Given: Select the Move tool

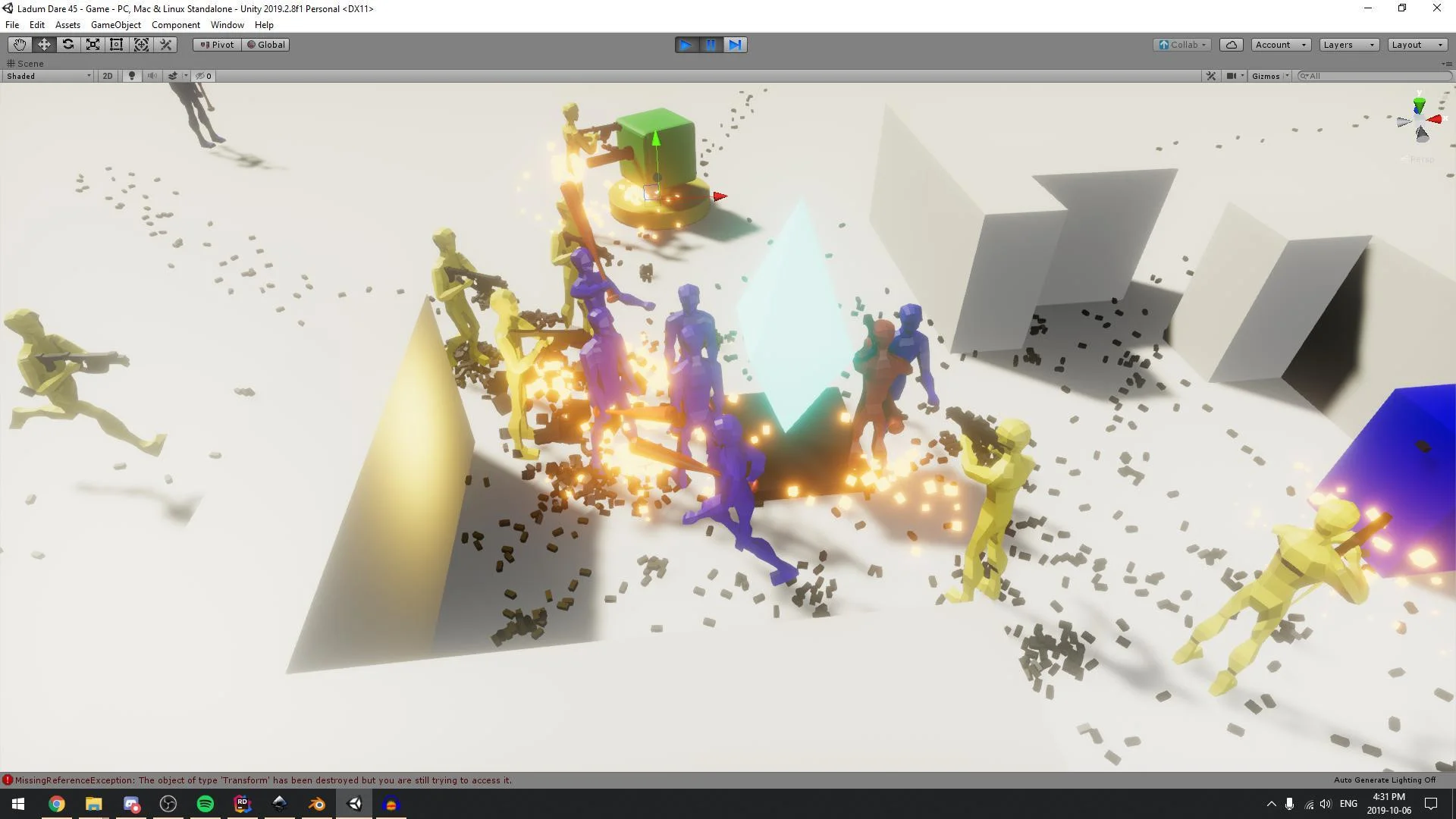Looking at the screenshot, I should click(44, 45).
